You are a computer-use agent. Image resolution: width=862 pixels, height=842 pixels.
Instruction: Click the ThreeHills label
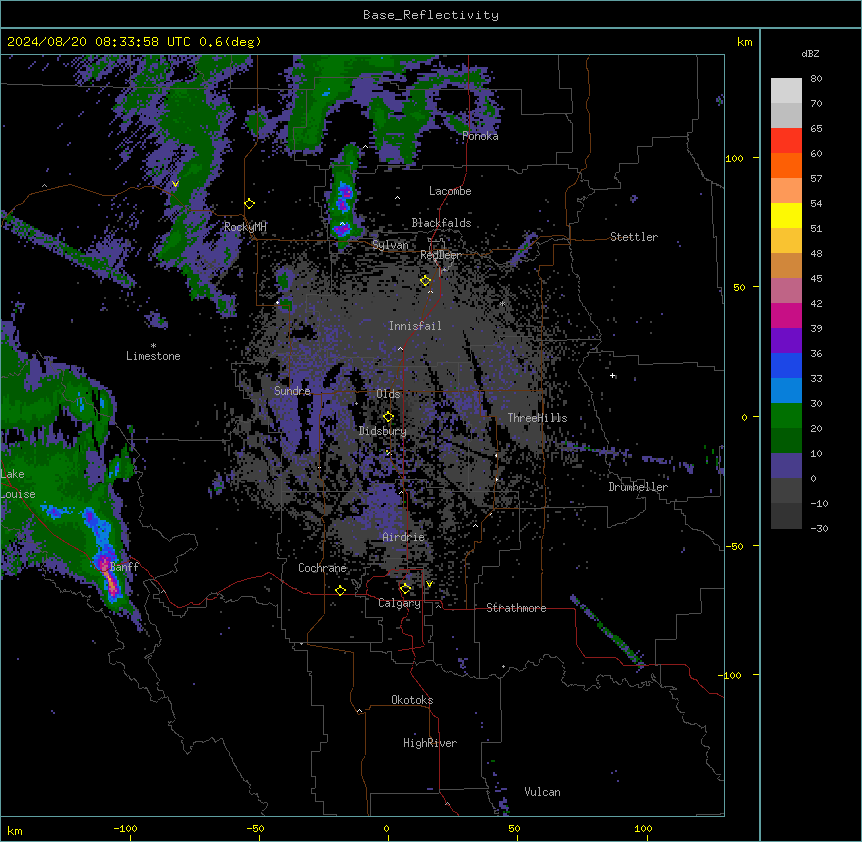coord(537,418)
